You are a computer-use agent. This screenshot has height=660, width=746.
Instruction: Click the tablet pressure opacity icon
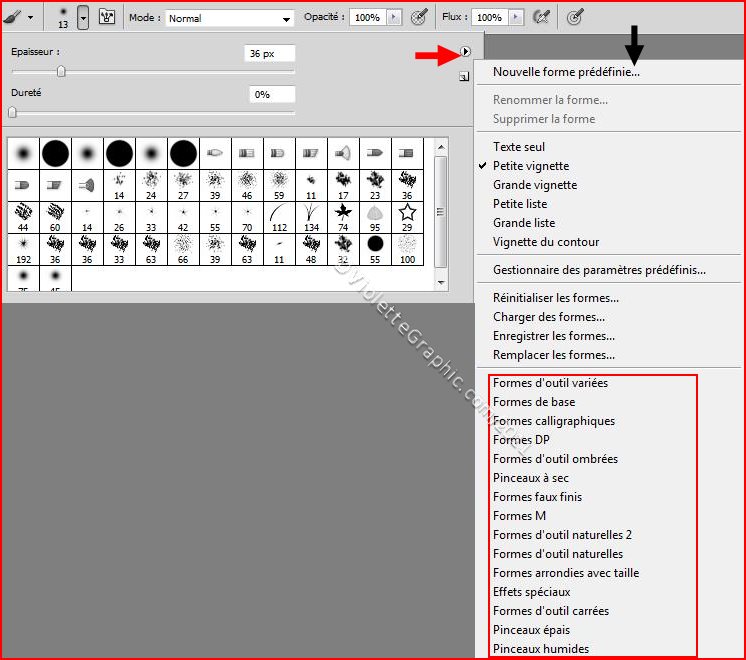(419, 17)
